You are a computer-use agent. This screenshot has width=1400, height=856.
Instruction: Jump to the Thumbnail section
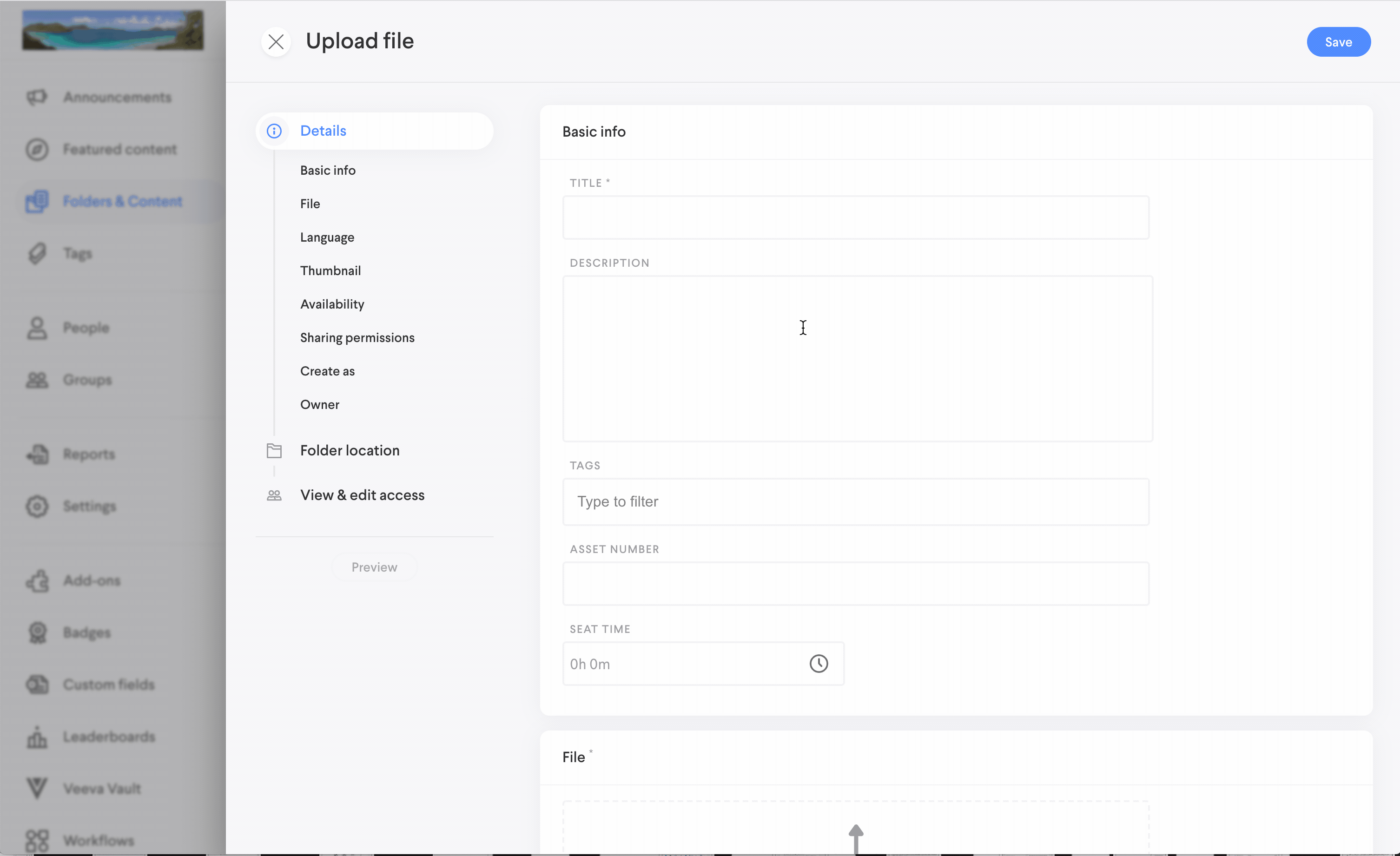(330, 270)
